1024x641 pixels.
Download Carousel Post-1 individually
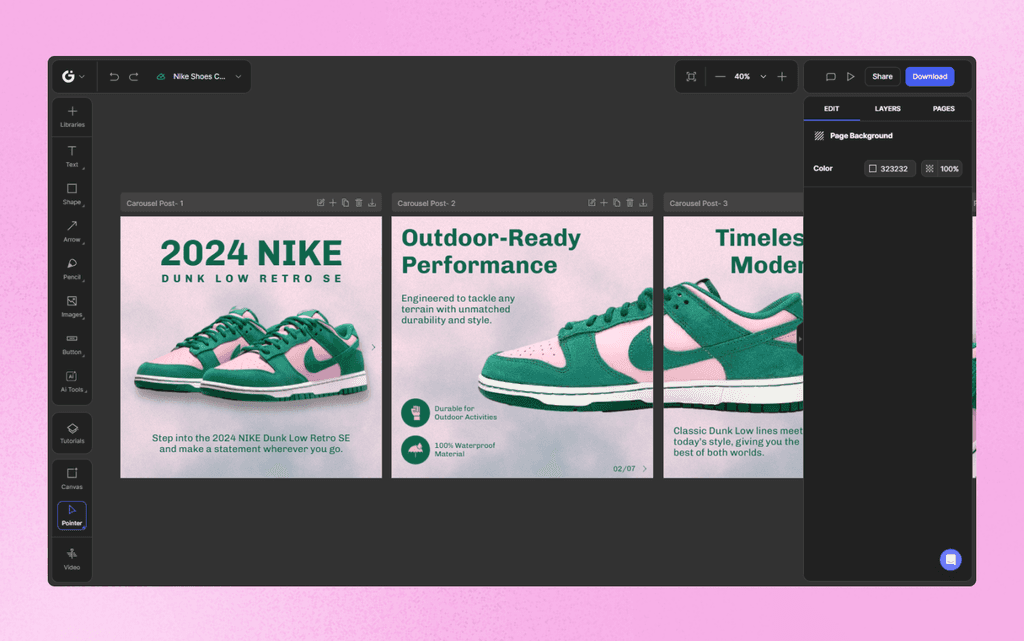point(372,202)
